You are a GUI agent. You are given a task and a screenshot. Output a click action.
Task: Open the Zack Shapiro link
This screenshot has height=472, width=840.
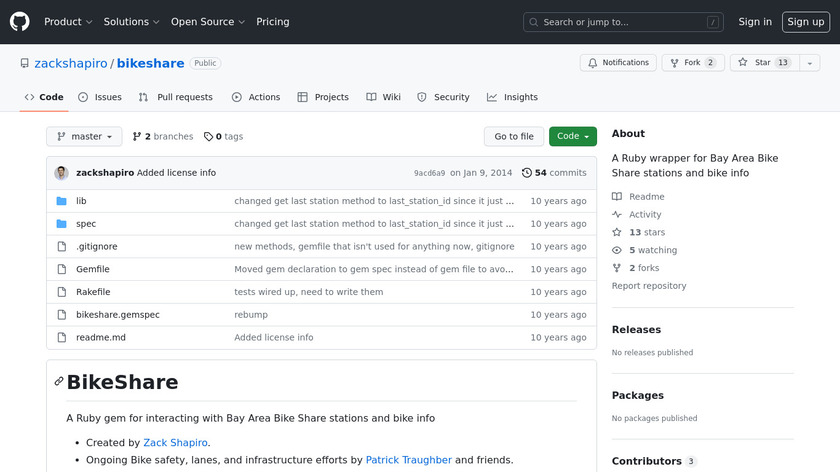coord(176,442)
